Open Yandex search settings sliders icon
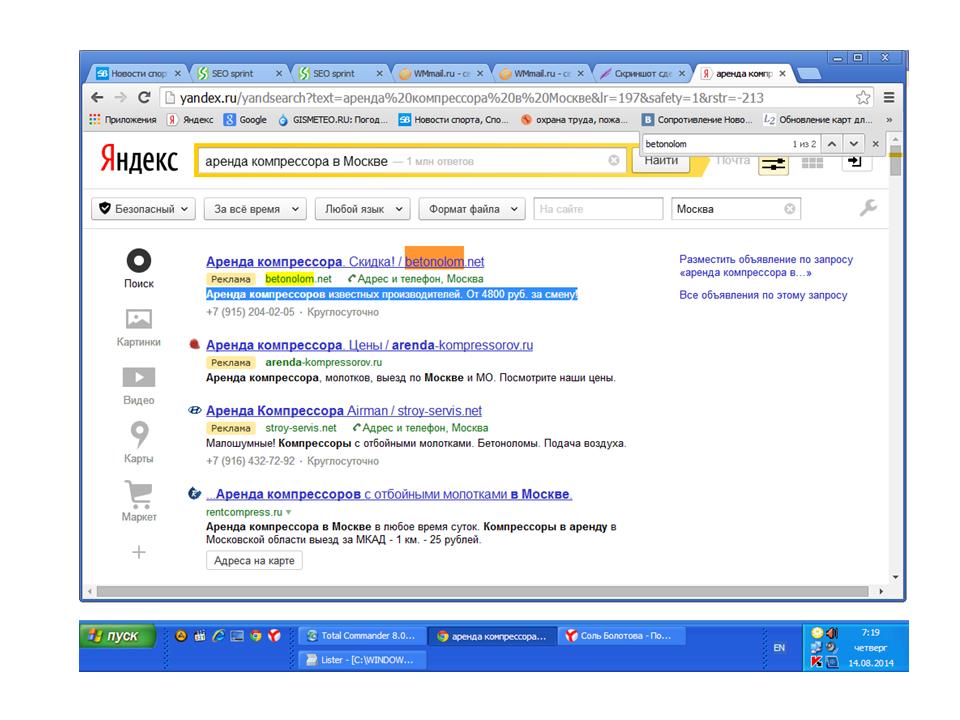 [x=773, y=164]
